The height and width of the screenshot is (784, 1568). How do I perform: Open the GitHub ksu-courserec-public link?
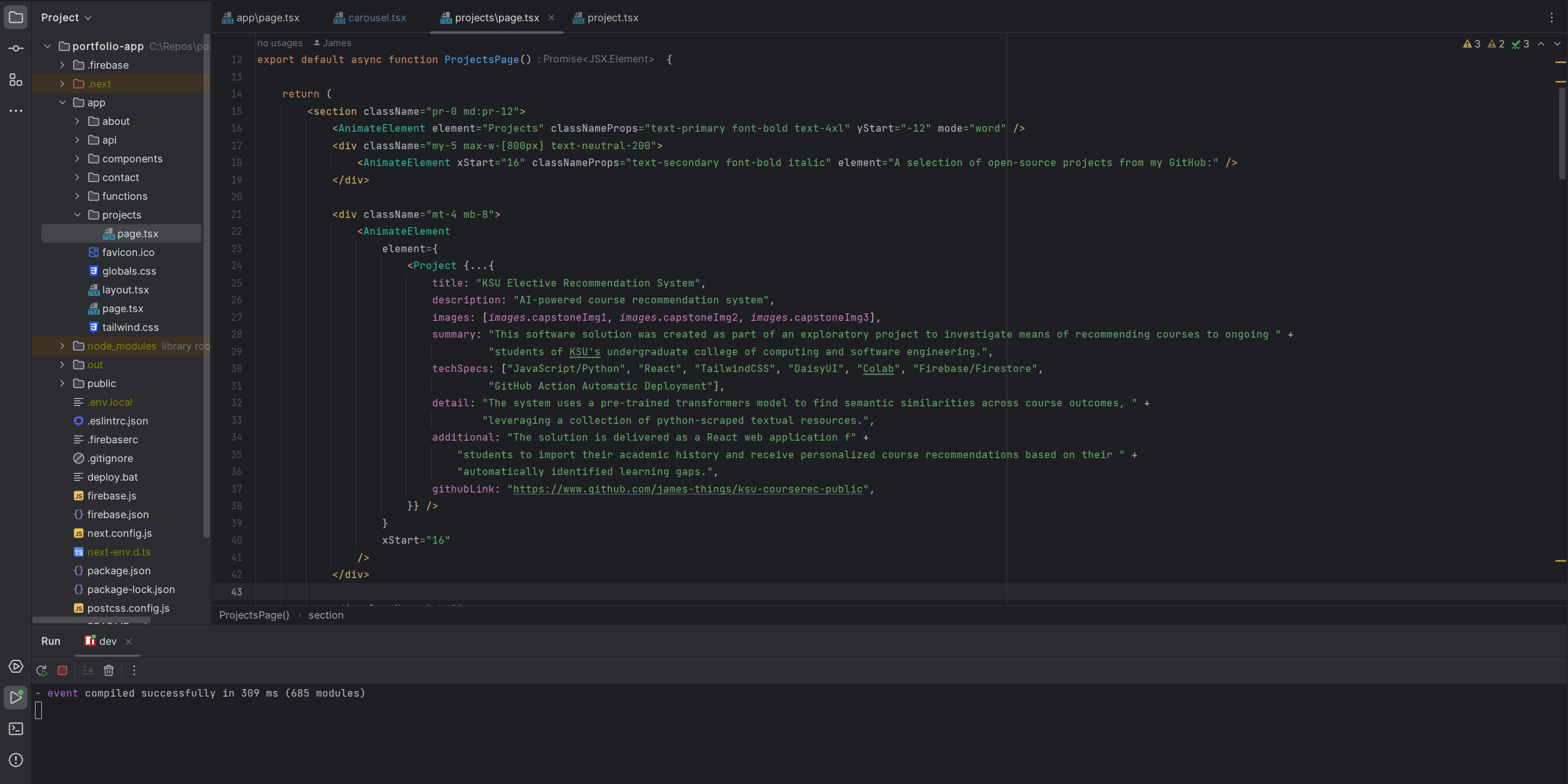pyautogui.click(x=688, y=489)
